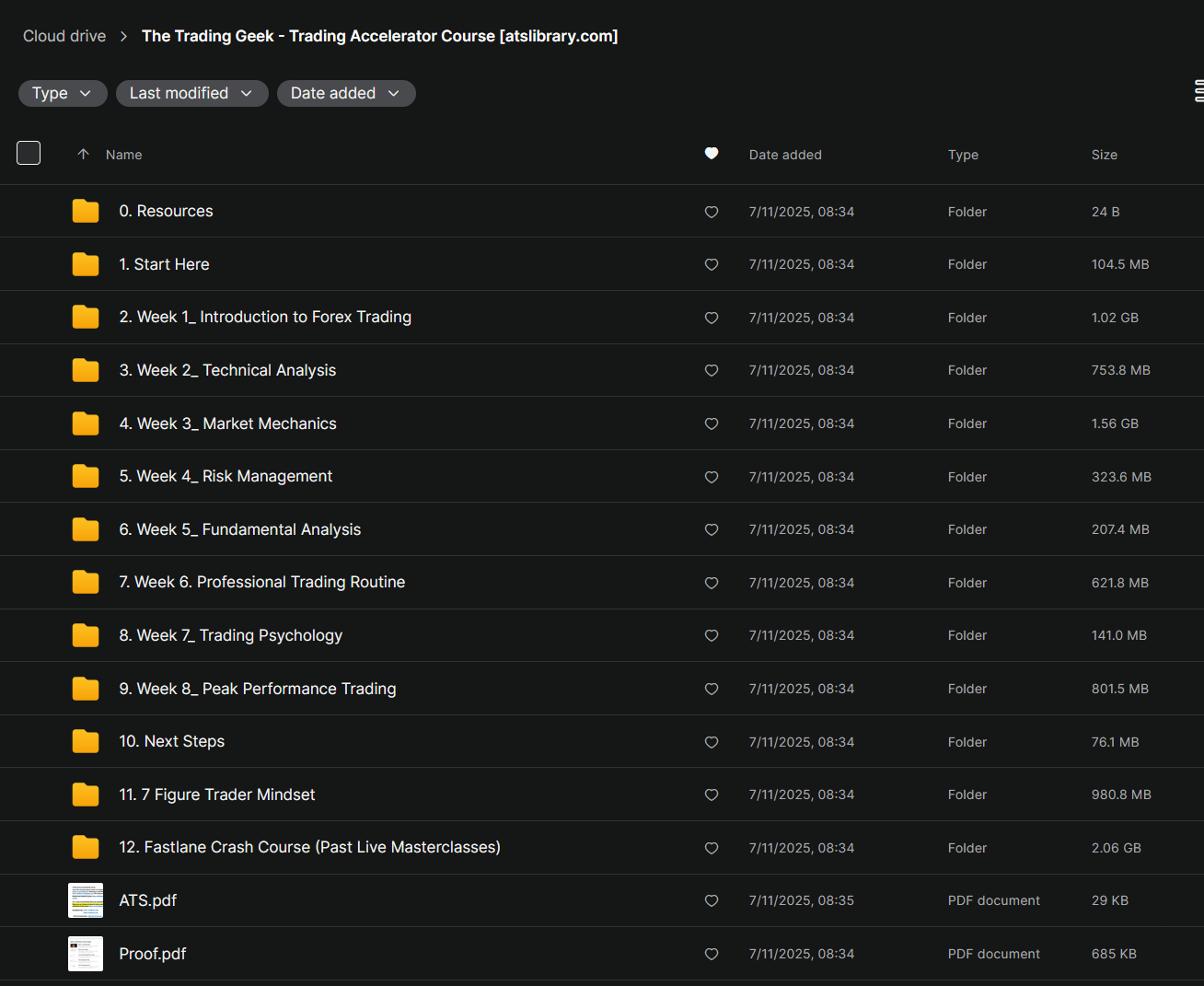Click the favourites heart icon in the column header
This screenshot has width=1204, height=986.
[x=712, y=154]
